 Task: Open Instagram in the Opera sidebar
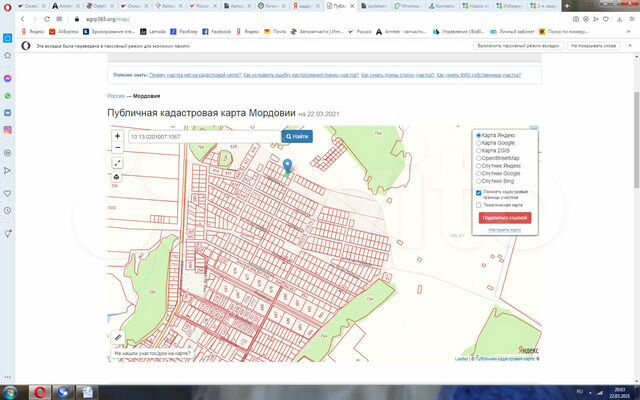coord(7,130)
